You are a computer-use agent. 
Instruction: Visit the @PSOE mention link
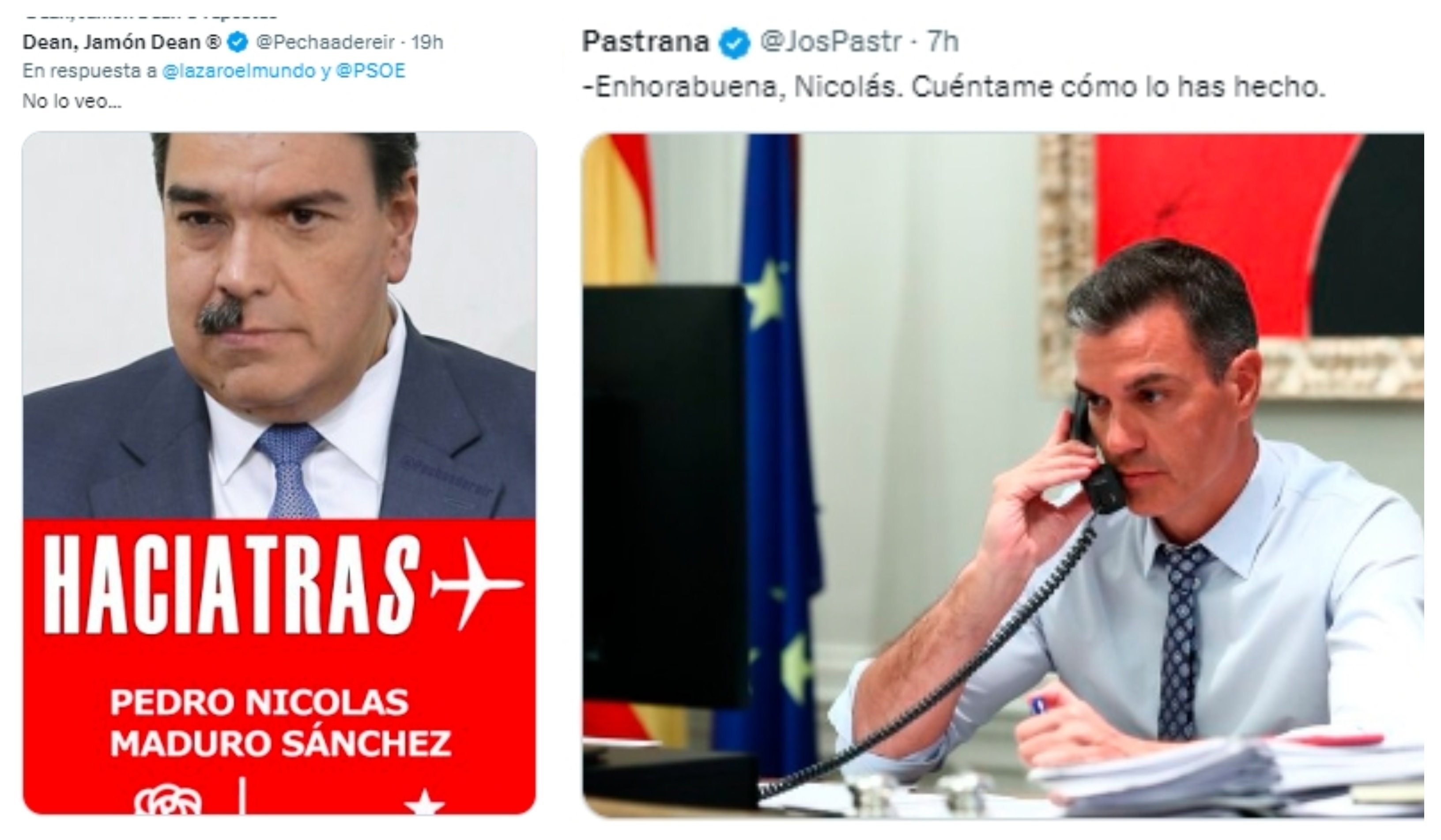point(370,71)
